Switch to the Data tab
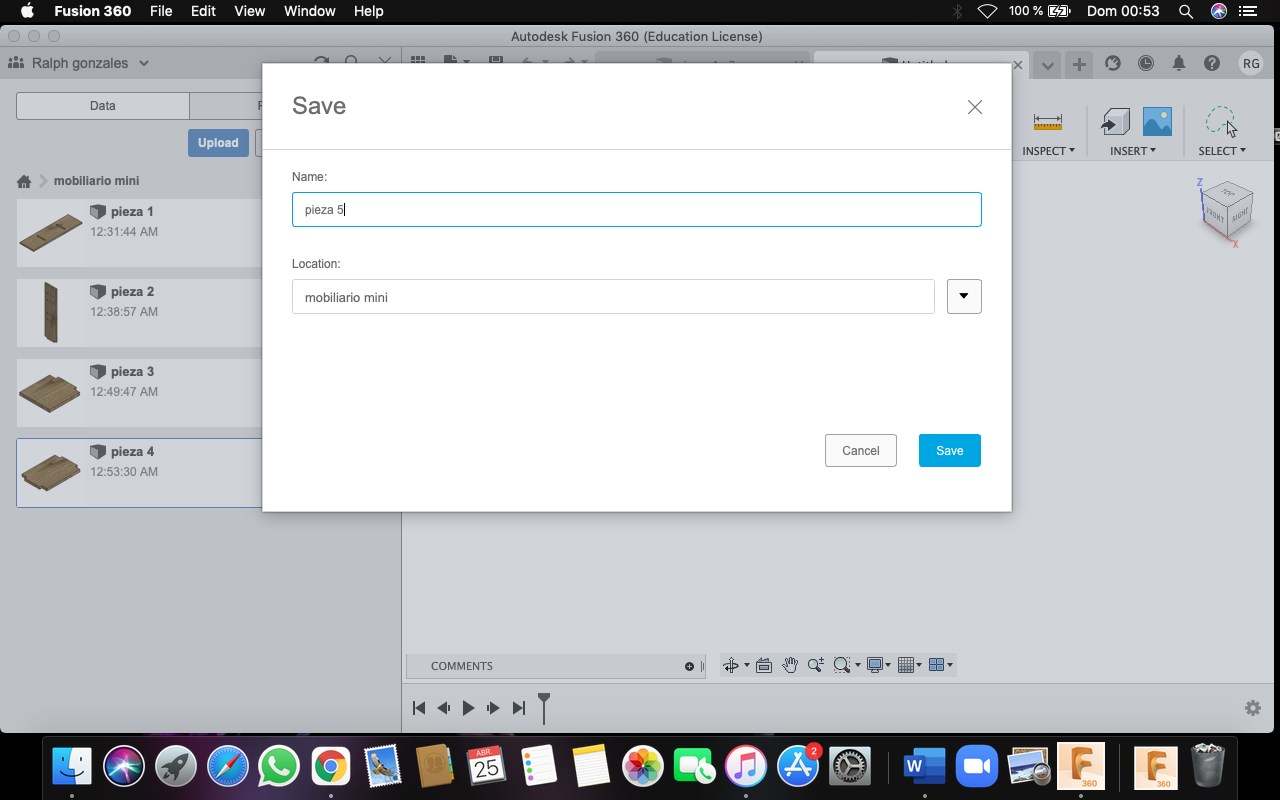This screenshot has height=800, width=1280. tap(102, 105)
